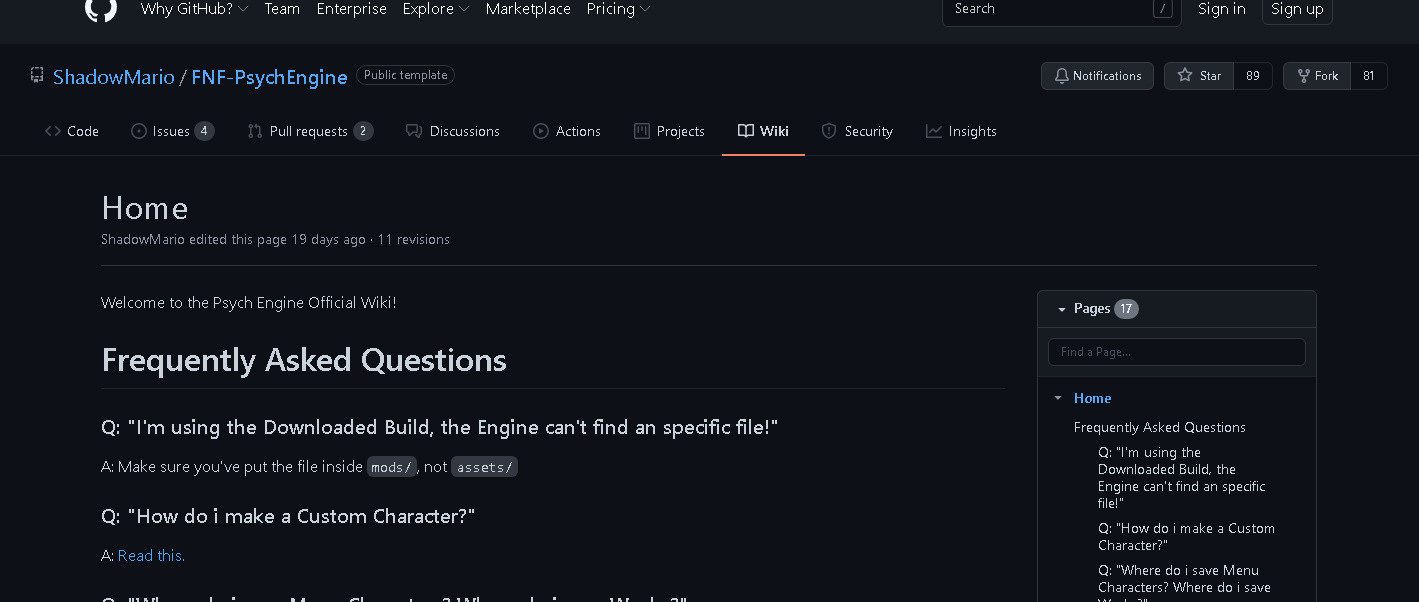Viewport: 1419px width, 602px height.
Task: Open the forks count 81
Action: point(1369,76)
